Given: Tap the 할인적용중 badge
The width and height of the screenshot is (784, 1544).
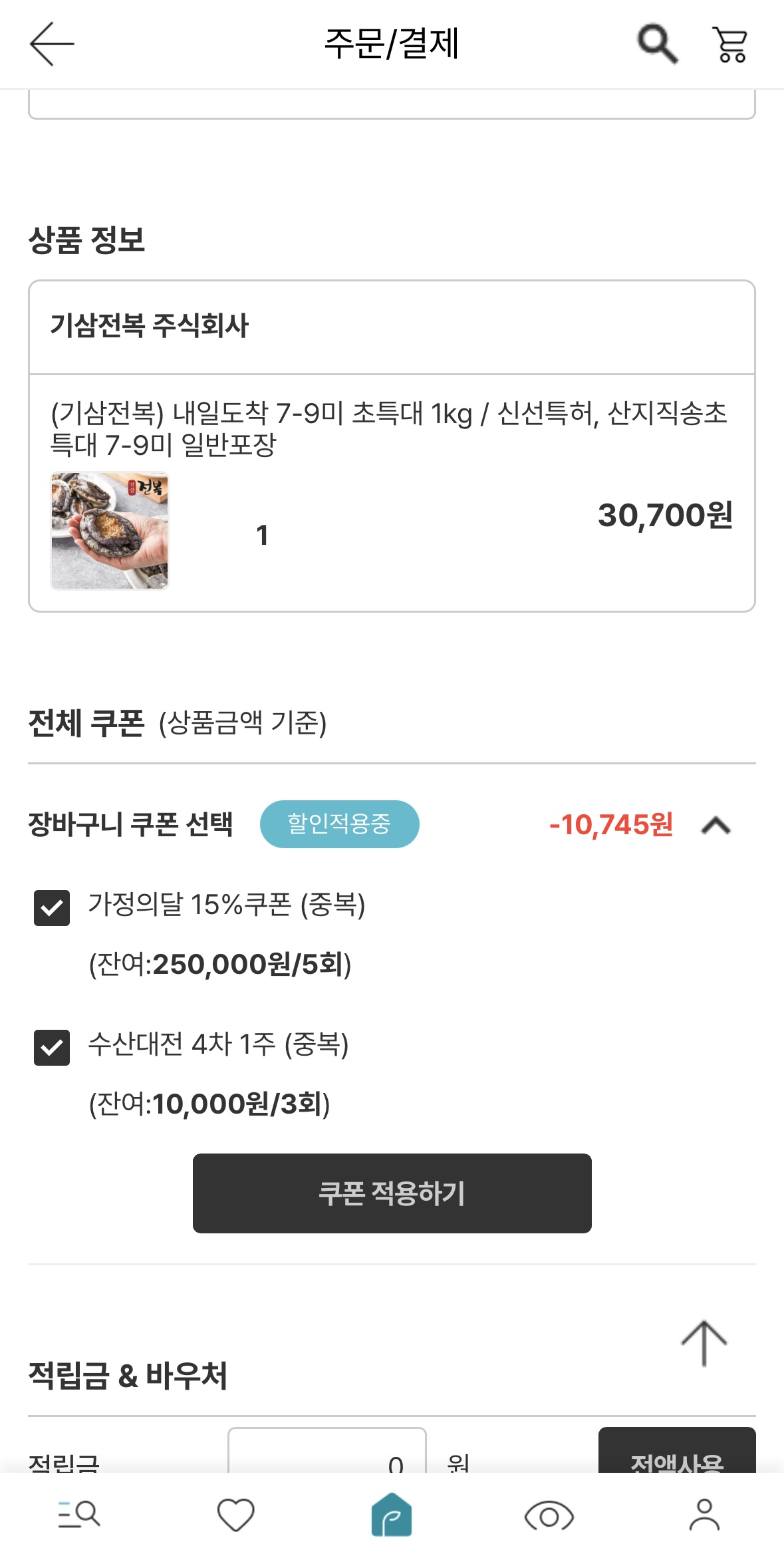Looking at the screenshot, I should click(339, 824).
